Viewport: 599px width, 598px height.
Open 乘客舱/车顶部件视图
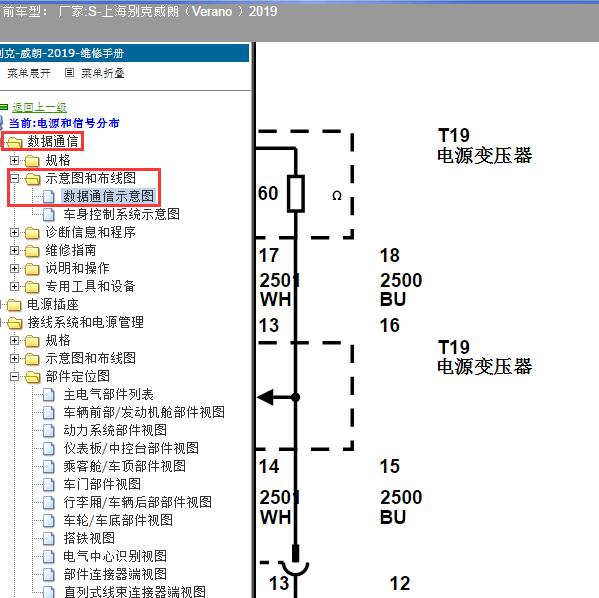(125, 466)
